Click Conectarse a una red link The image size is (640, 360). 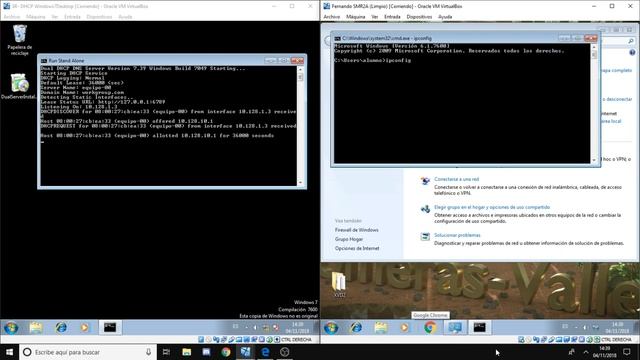(456, 179)
